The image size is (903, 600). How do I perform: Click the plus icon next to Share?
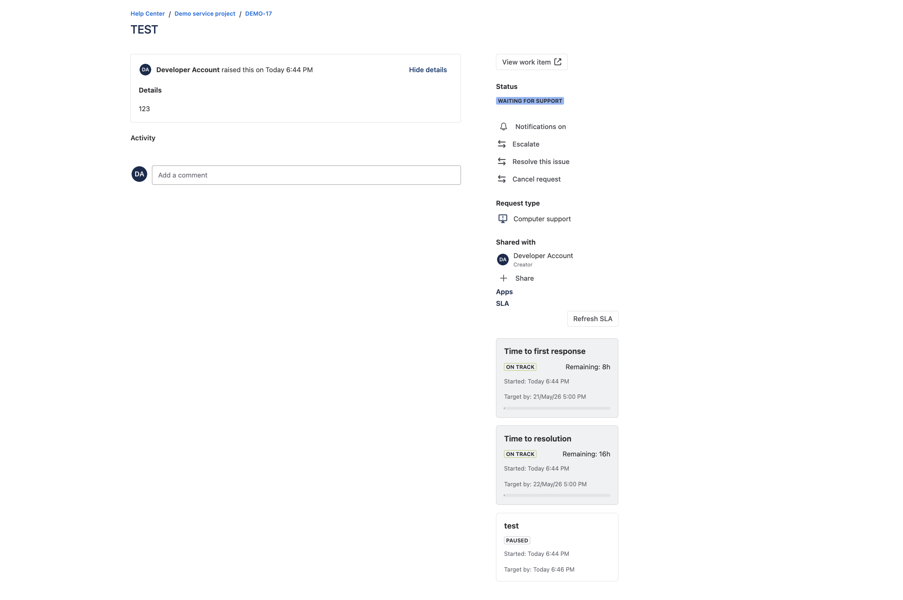tap(503, 278)
